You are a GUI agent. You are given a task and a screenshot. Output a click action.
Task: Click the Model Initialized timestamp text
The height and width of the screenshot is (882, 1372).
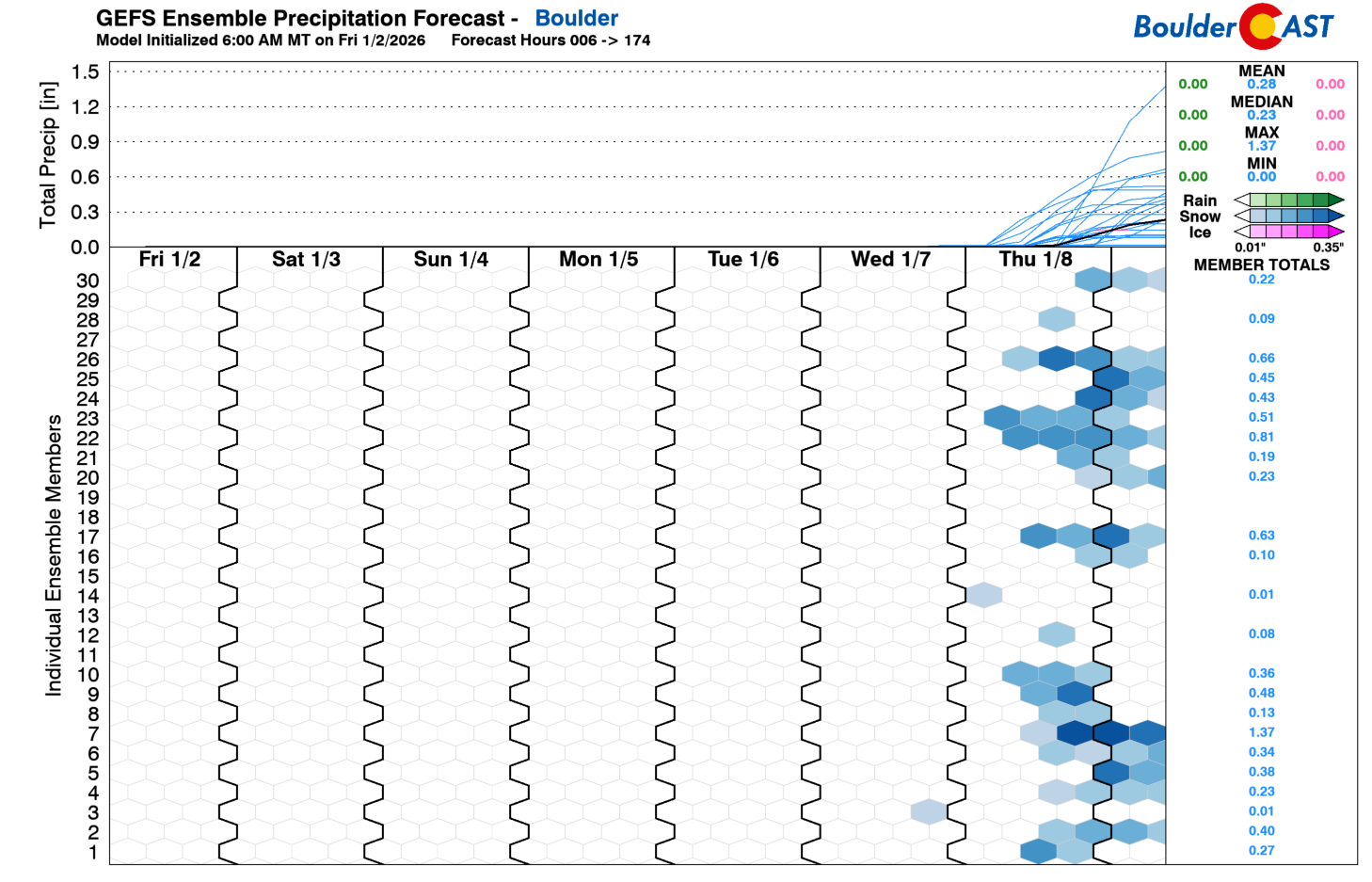261,40
